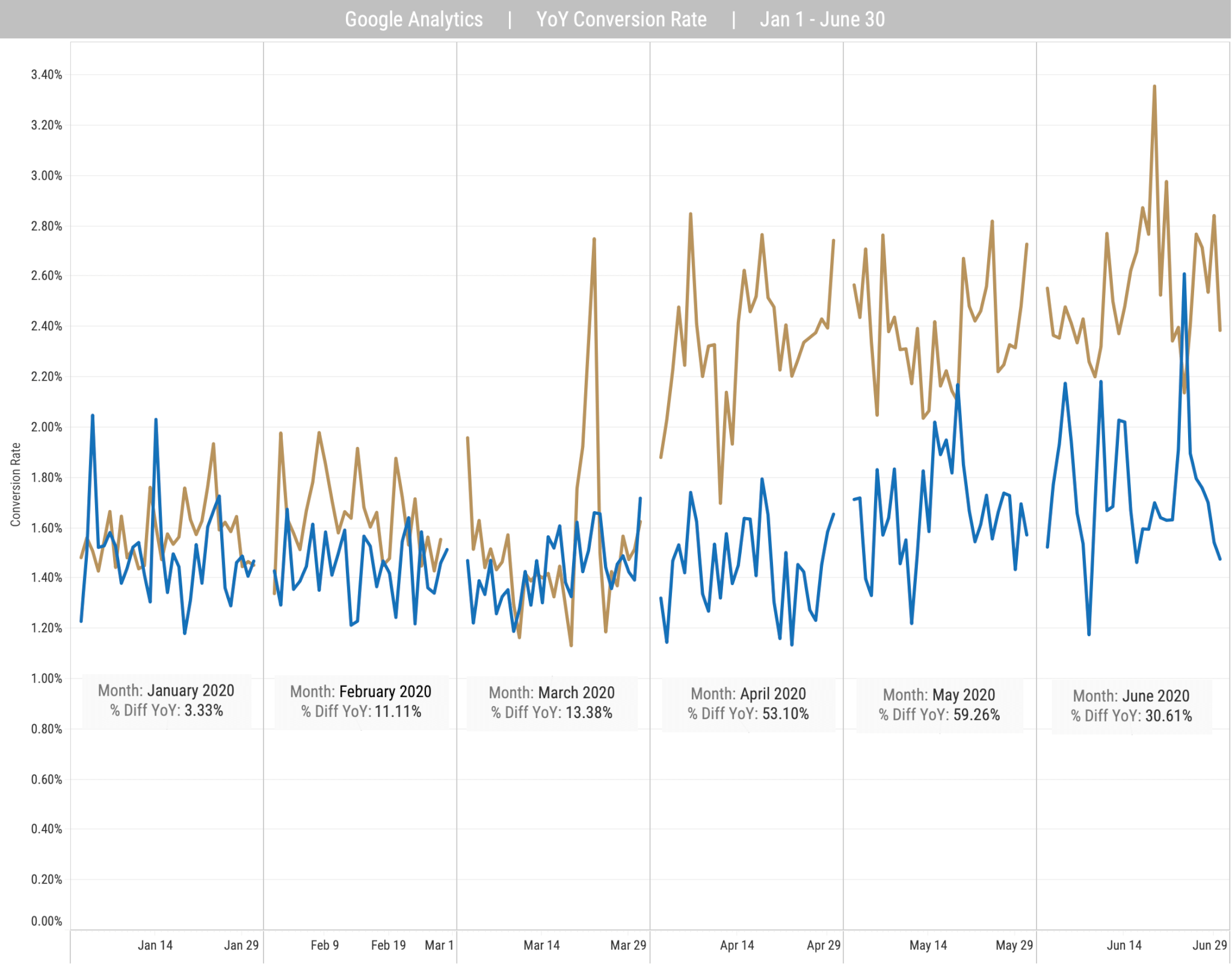Select the 'Month: January 2020' annotation

pos(166,690)
